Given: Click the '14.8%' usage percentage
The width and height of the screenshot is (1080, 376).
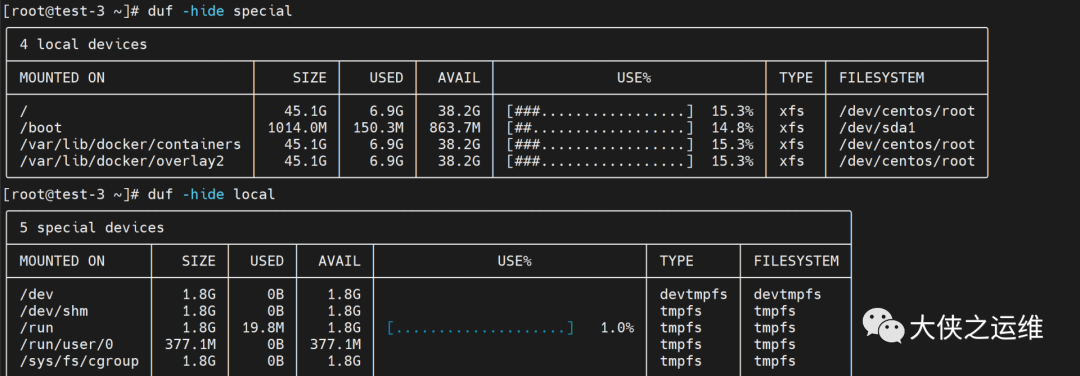Looking at the screenshot, I should point(732,127).
